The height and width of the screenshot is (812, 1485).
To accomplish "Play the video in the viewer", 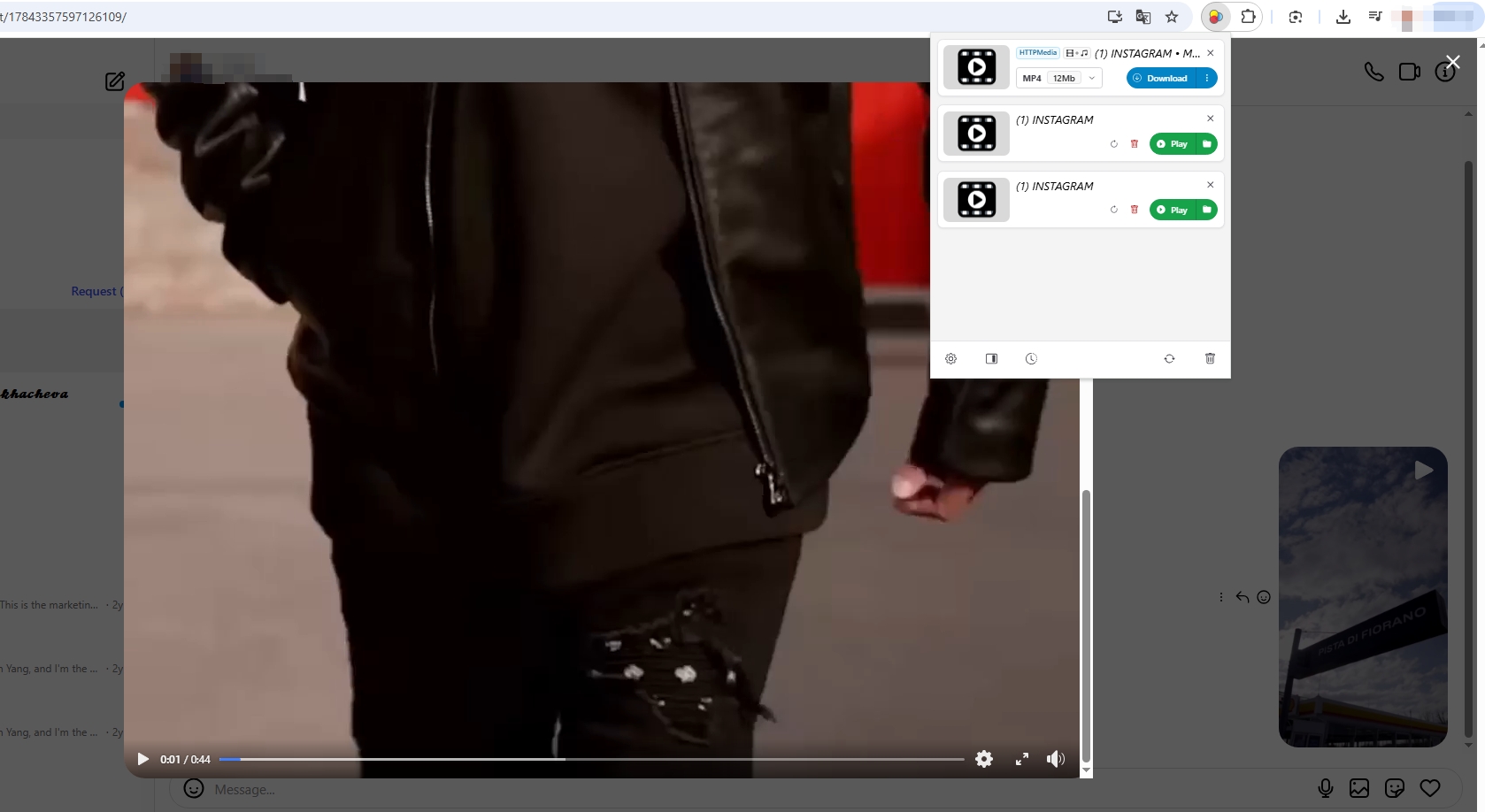I will (142, 759).
